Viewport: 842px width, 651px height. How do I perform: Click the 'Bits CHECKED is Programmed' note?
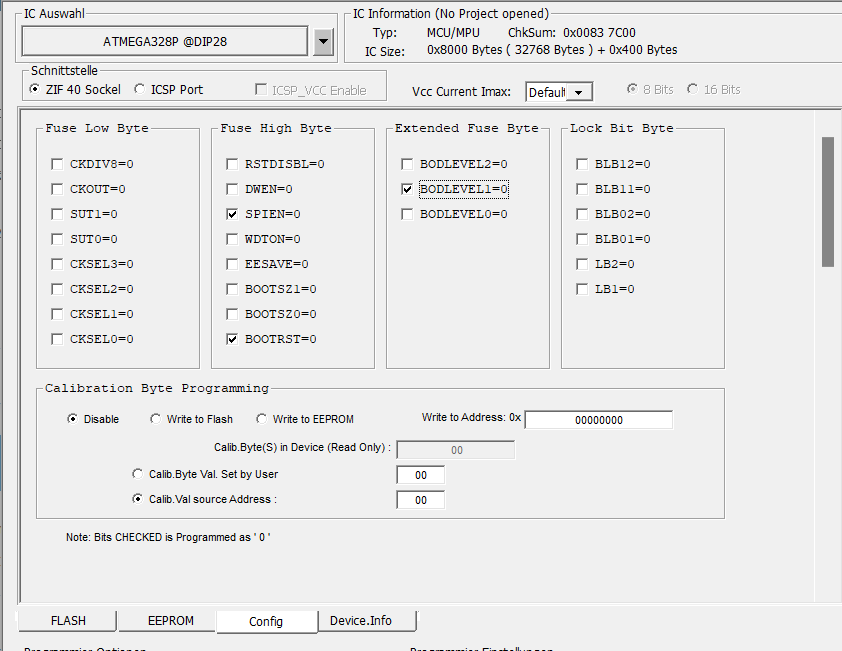pyautogui.click(x=168, y=537)
